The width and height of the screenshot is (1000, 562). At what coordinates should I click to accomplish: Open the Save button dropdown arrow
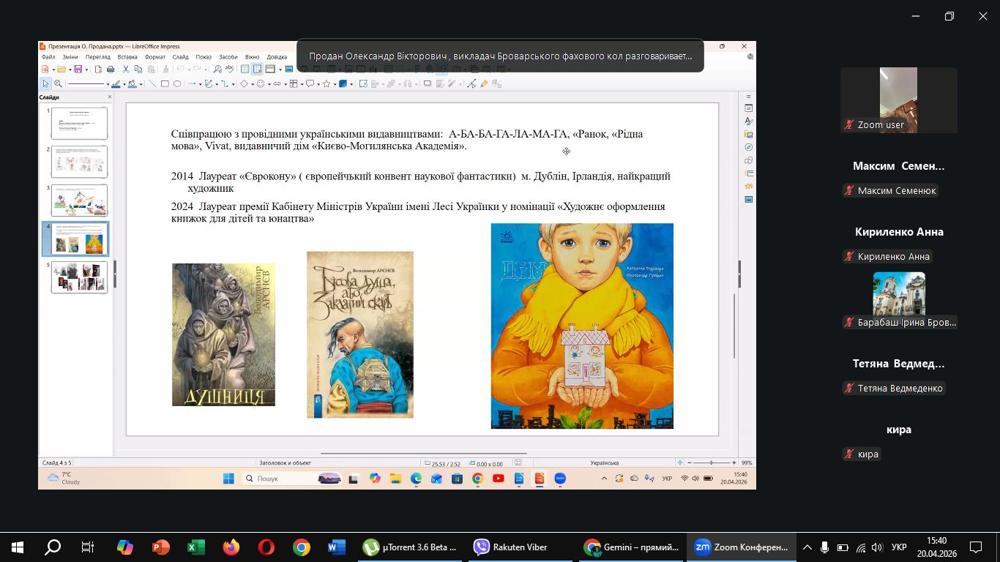85,70
